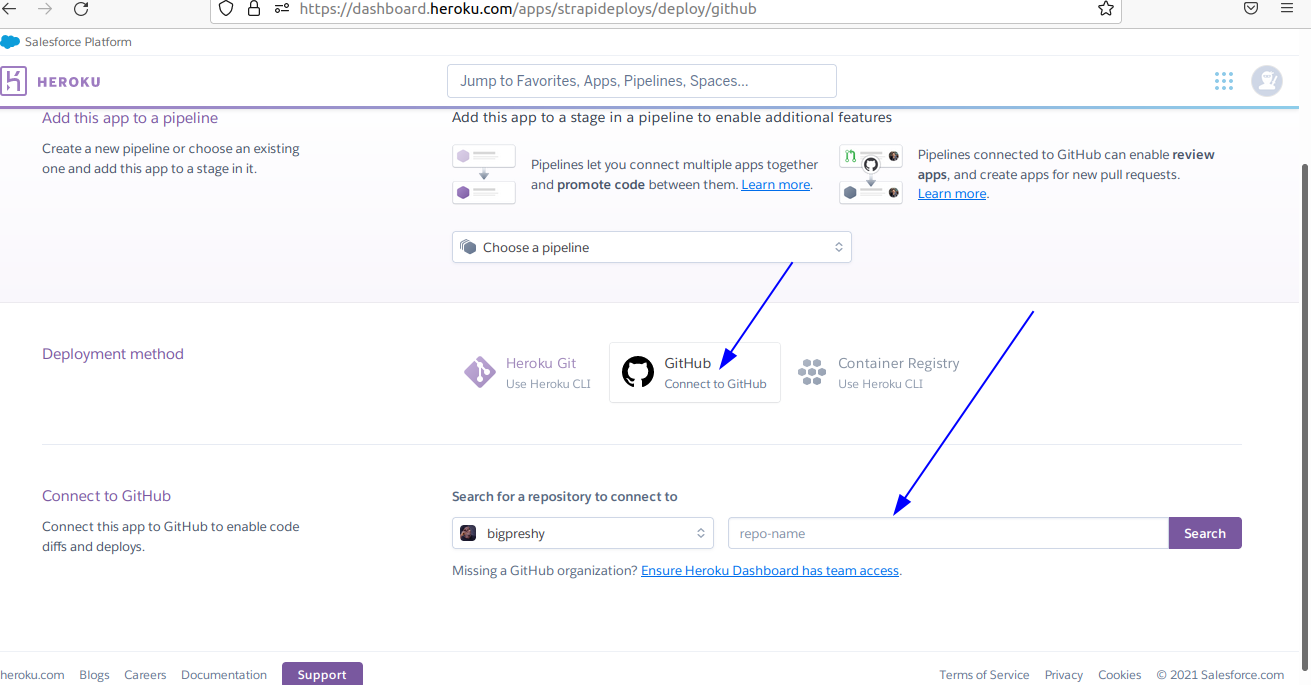1311x685 pixels.
Task: Click Add this app to a pipeline heading
Action: coord(130,118)
